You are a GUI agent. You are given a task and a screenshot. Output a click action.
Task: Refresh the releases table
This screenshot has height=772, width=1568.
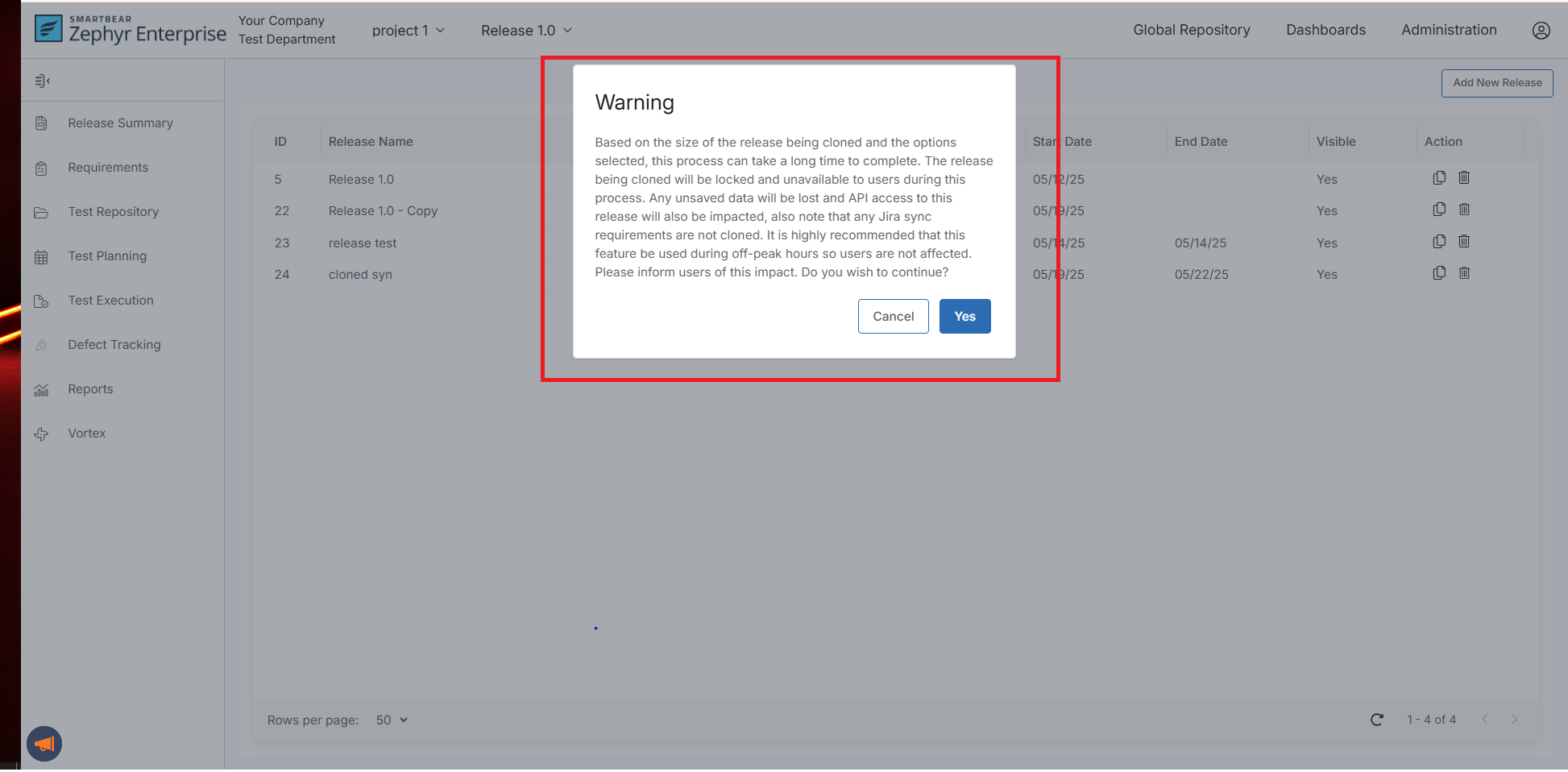click(x=1377, y=720)
